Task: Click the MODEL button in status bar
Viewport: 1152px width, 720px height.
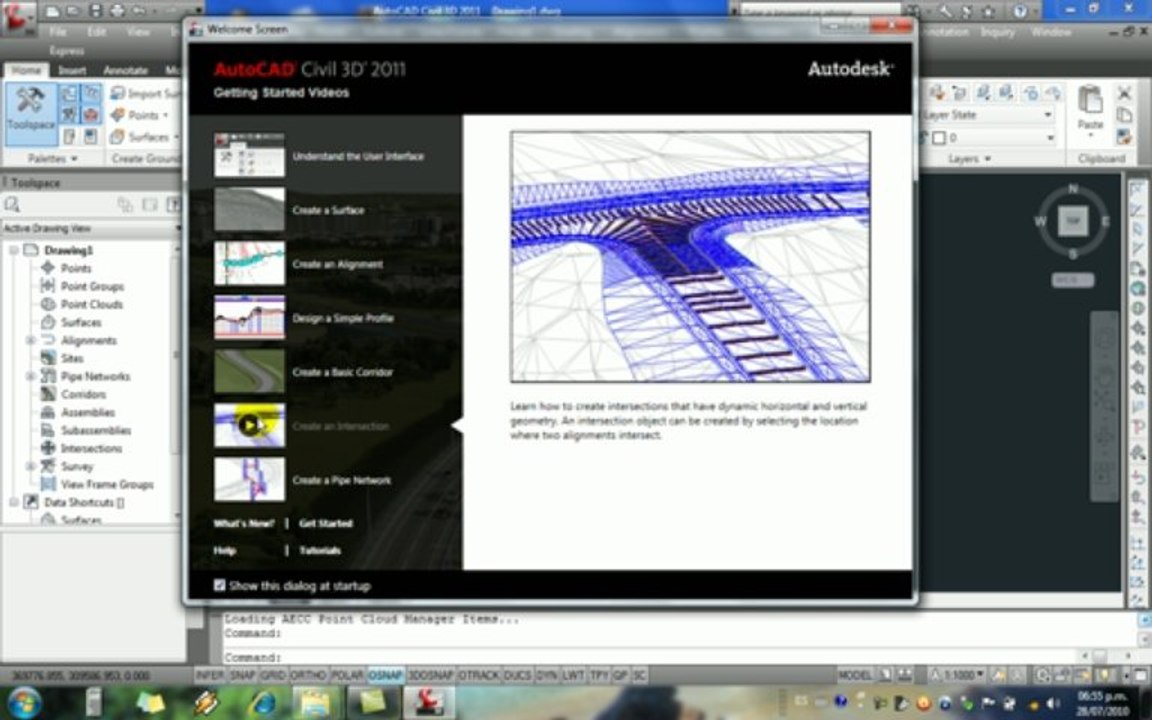Action: pos(855,674)
